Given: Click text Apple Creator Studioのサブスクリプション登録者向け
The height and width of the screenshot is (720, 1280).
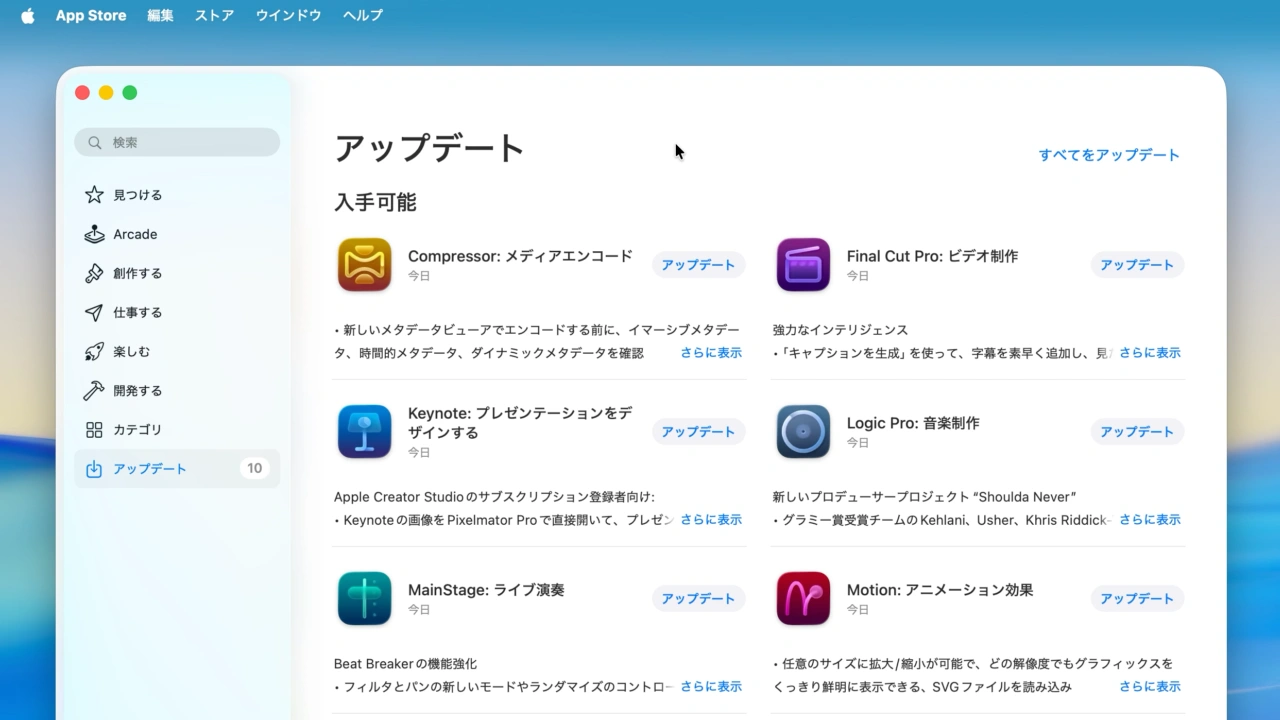Looking at the screenshot, I should pos(494,497).
